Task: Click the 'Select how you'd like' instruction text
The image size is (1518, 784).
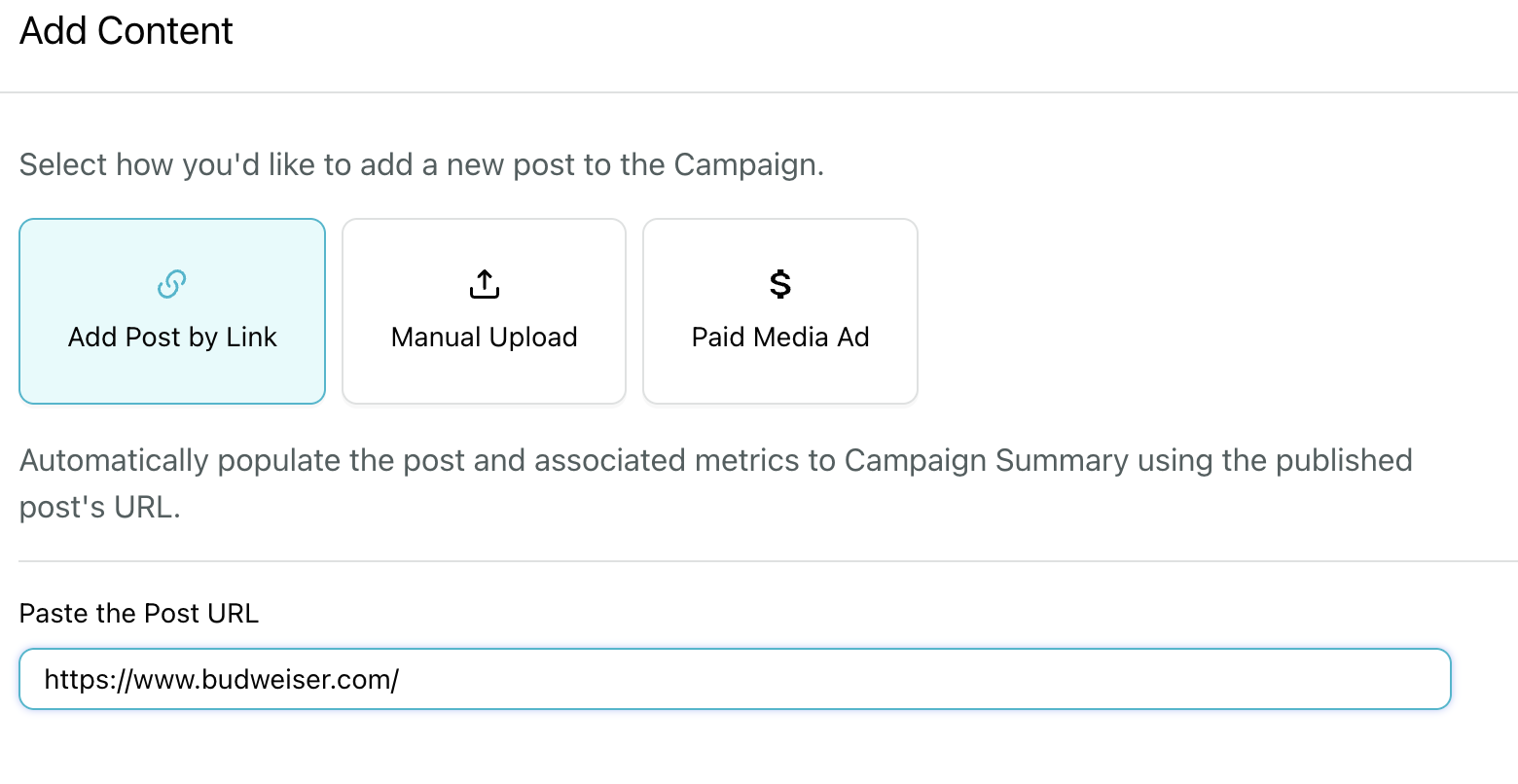Action: (420, 164)
